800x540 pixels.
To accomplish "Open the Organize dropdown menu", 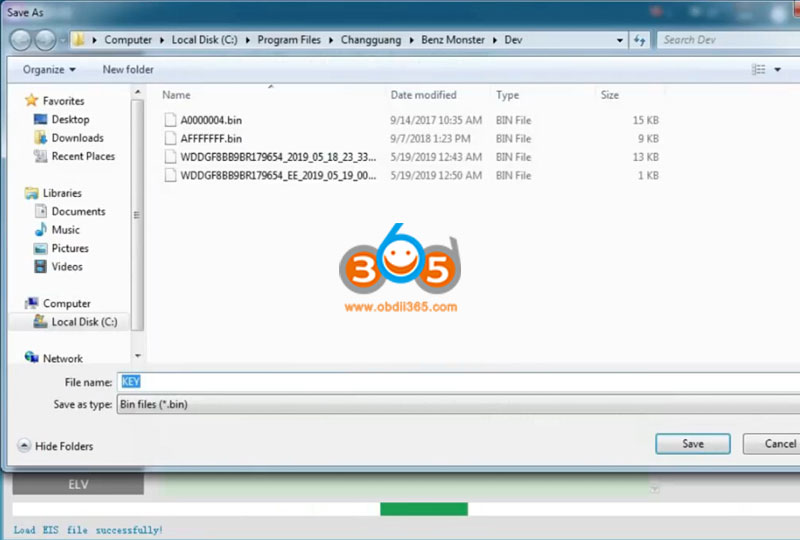I will click(x=49, y=70).
